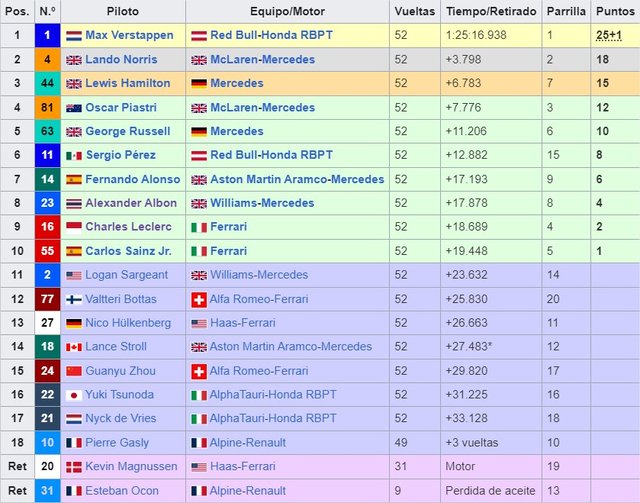640x503 pixels.
Task: Open the Fernando Alonso driver link
Action: [133, 179]
